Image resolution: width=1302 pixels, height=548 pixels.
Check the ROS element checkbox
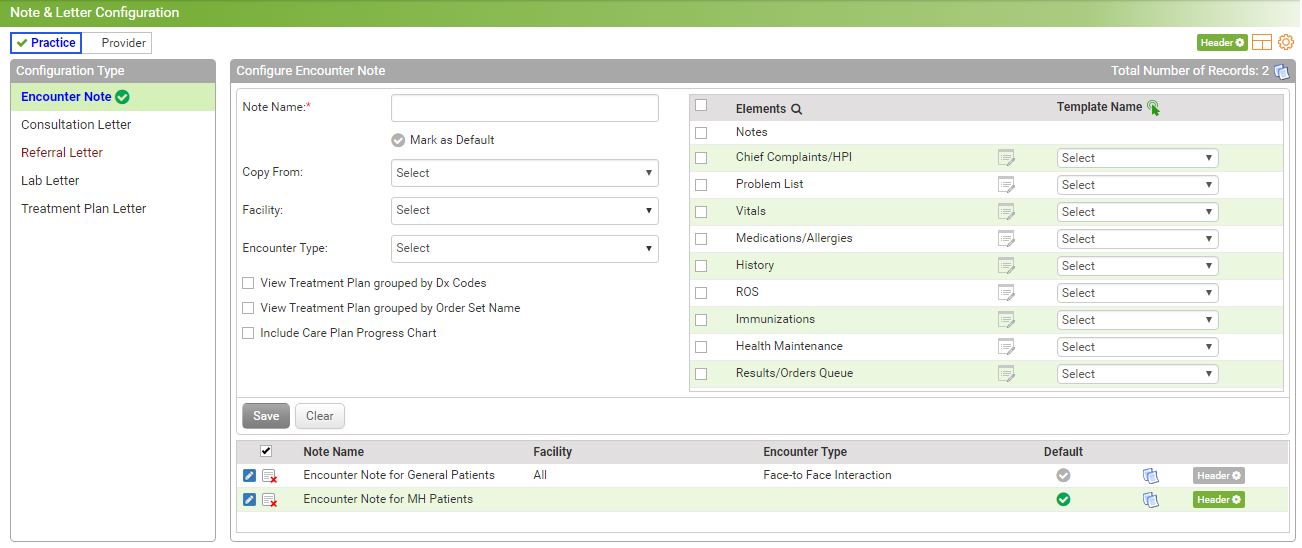[x=701, y=293]
